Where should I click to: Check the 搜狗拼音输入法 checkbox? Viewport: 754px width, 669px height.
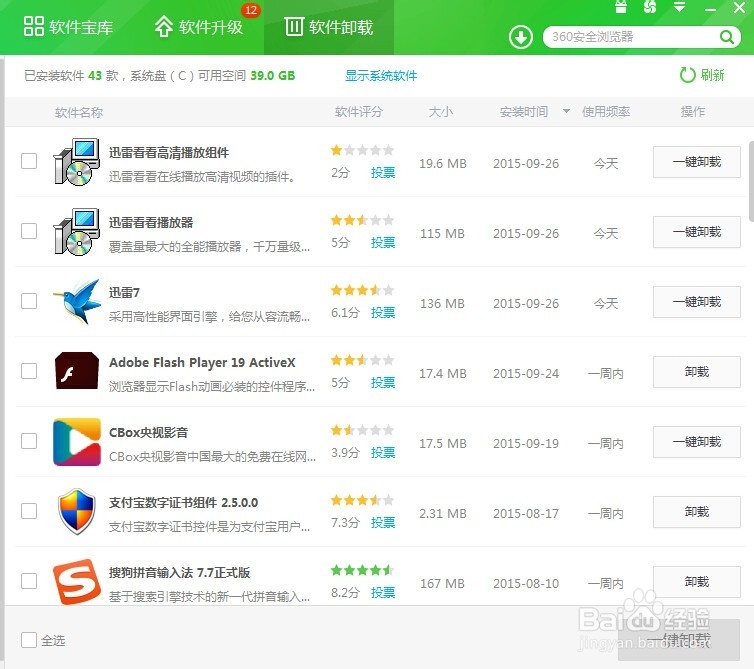29,581
